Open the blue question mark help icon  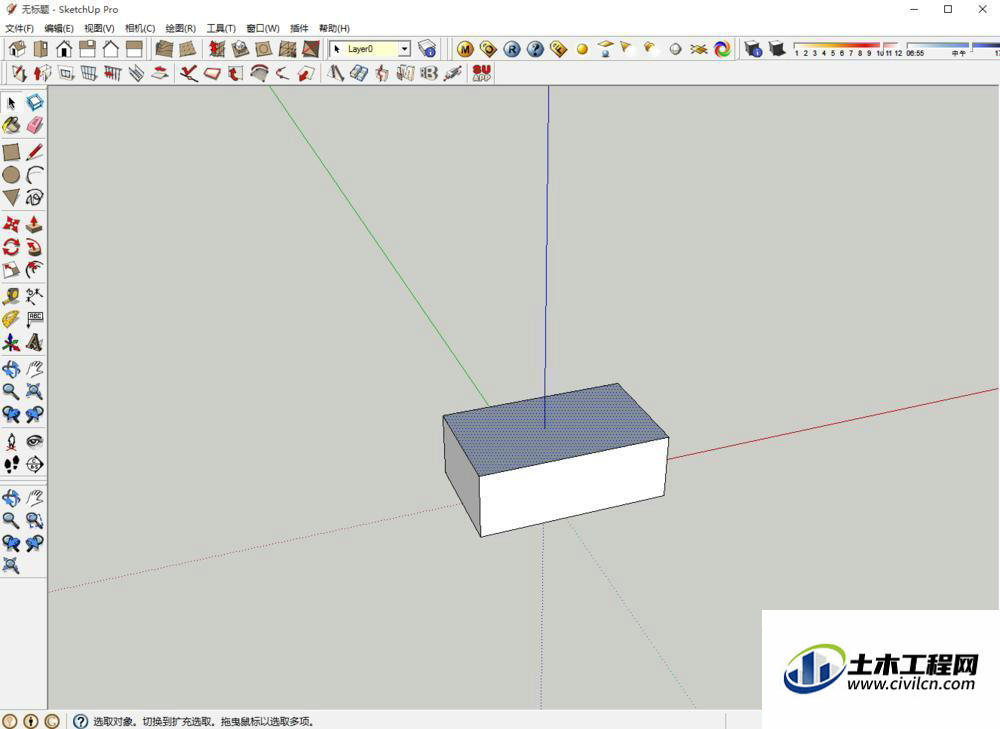coord(535,49)
